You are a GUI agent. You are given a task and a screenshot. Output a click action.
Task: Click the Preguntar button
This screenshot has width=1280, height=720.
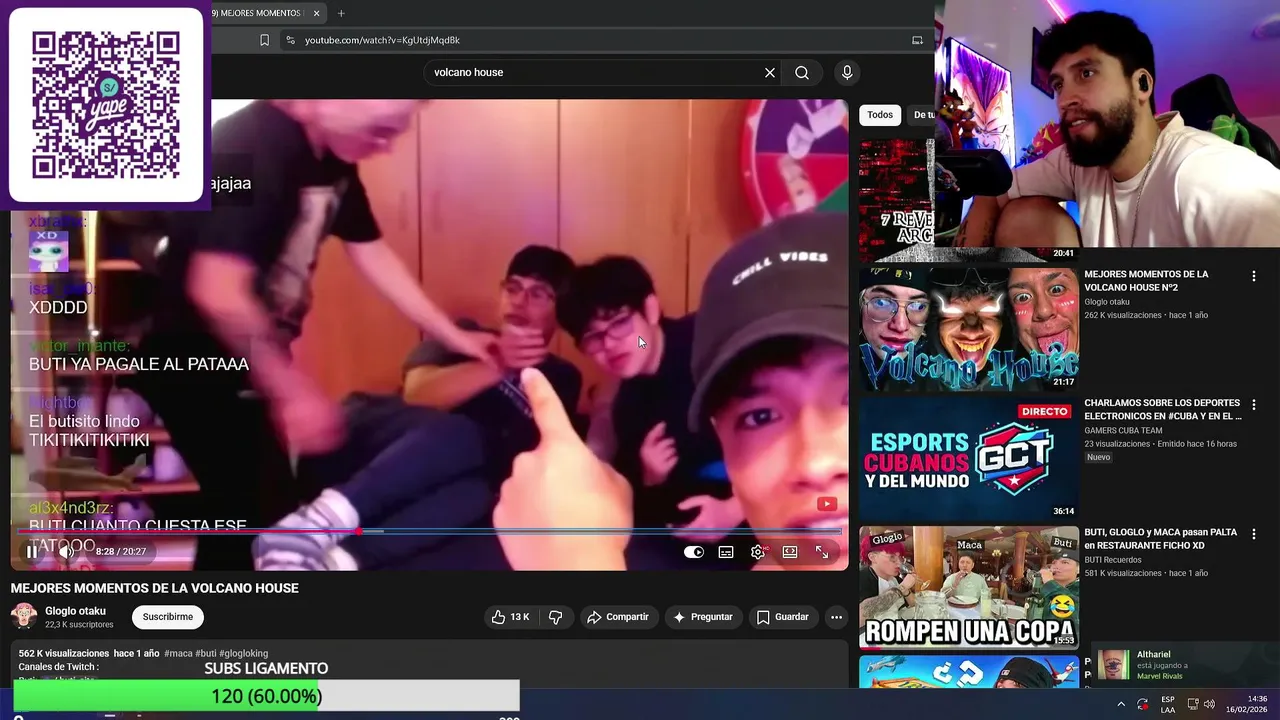click(x=703, y=617)
